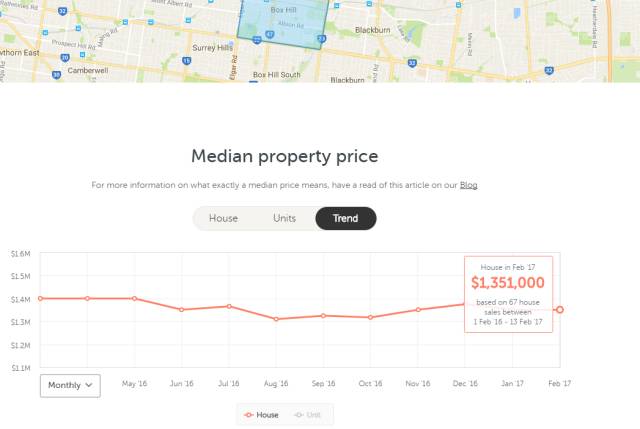The height and width of the screenshot is (429, 640).
Task: Click route 30 shield near Camberwell
Action: [57, 75]
